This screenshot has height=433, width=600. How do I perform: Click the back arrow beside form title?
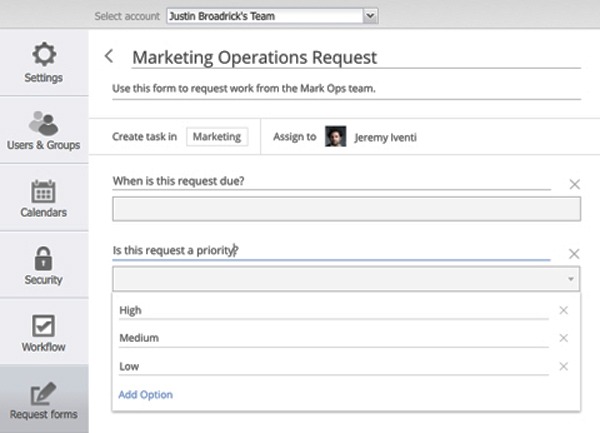tap(110, 57)
